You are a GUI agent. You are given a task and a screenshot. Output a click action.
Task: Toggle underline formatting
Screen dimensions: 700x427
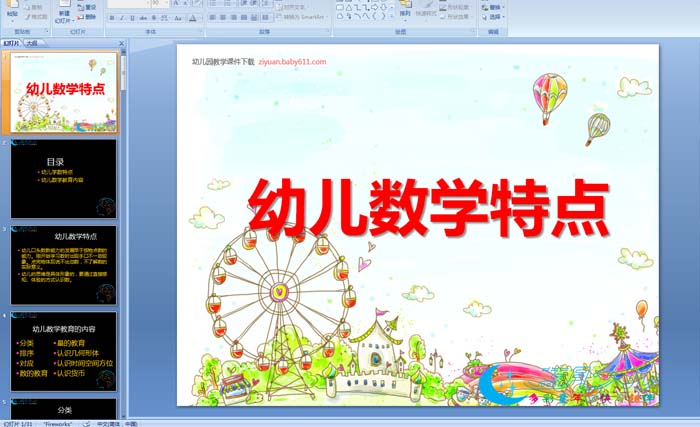(x=132, y=18)
